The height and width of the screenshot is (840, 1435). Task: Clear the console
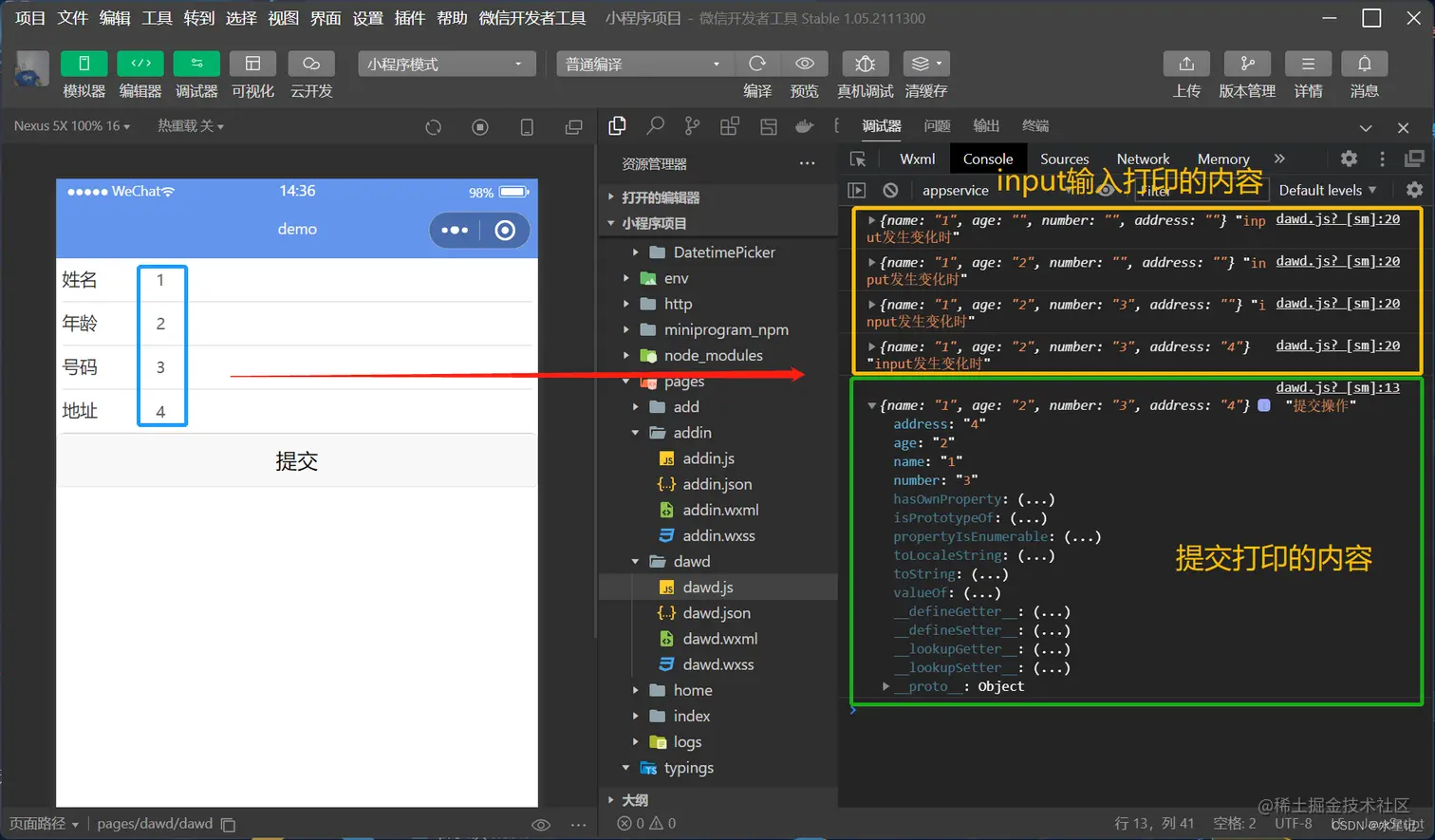(890, 190)
